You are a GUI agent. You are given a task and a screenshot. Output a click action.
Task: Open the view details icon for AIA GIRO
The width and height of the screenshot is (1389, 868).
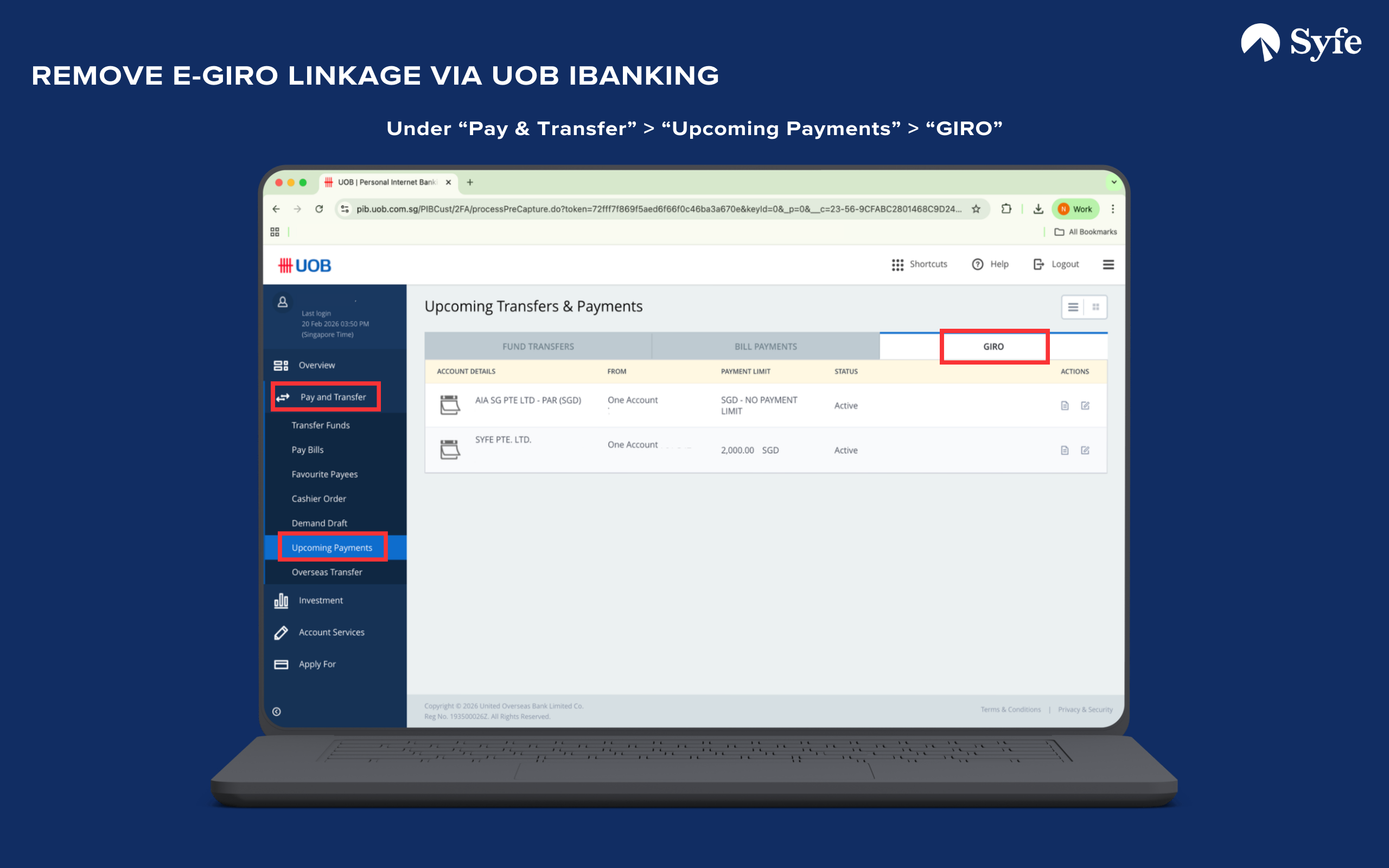pyautogui.click(x=1065, y=405)
